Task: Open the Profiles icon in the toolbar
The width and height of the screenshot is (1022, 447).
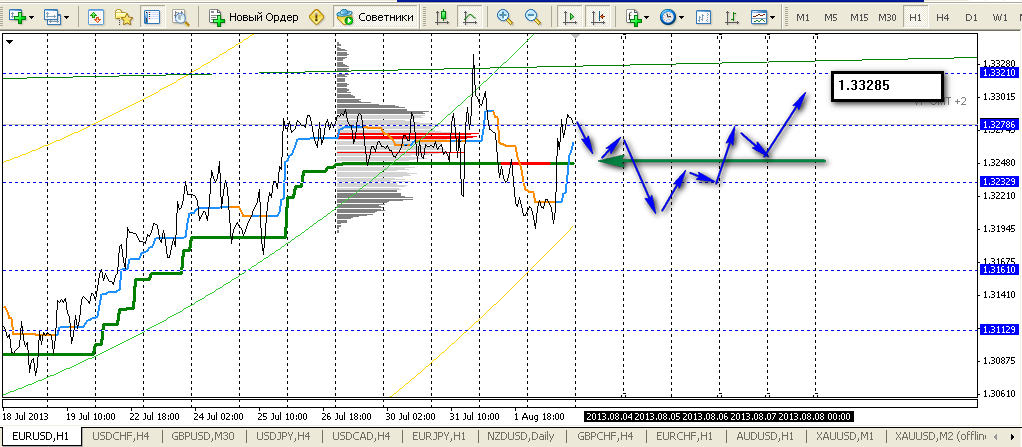Action: tap(51, 17)
